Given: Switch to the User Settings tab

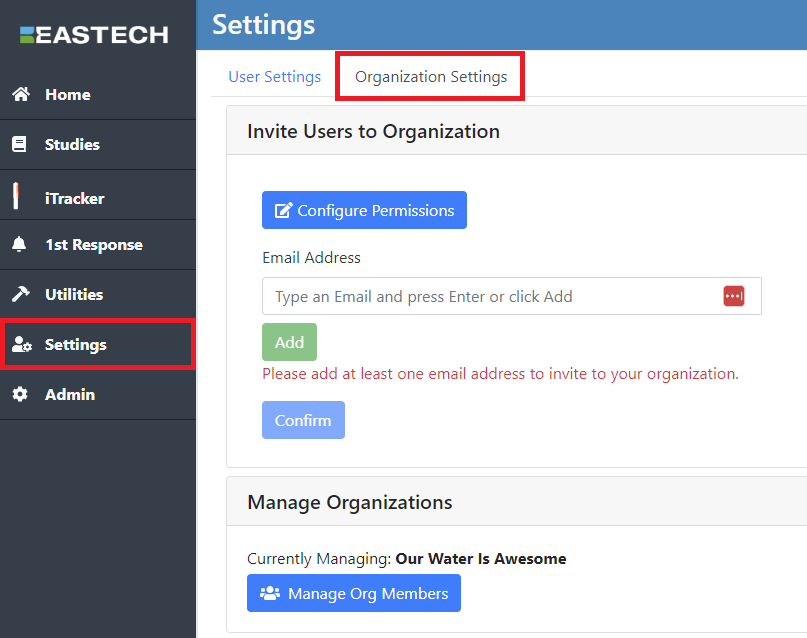Looking at the screenshot, I should pyautogui.click(x=275, y=77).
